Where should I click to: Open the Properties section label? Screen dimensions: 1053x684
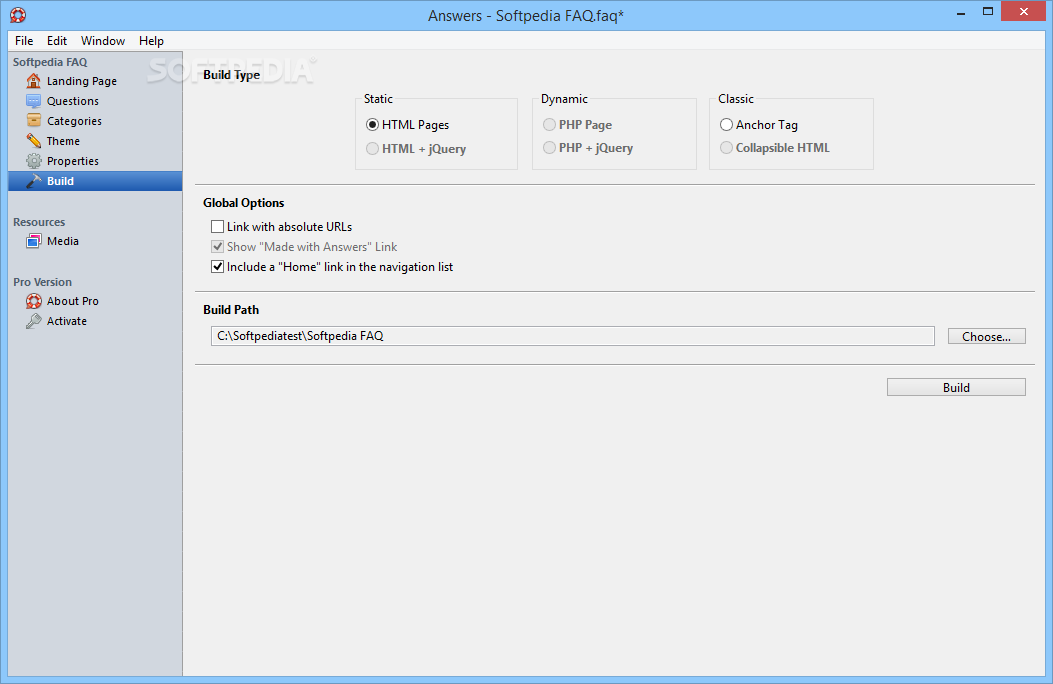click(x=73, y=161)
